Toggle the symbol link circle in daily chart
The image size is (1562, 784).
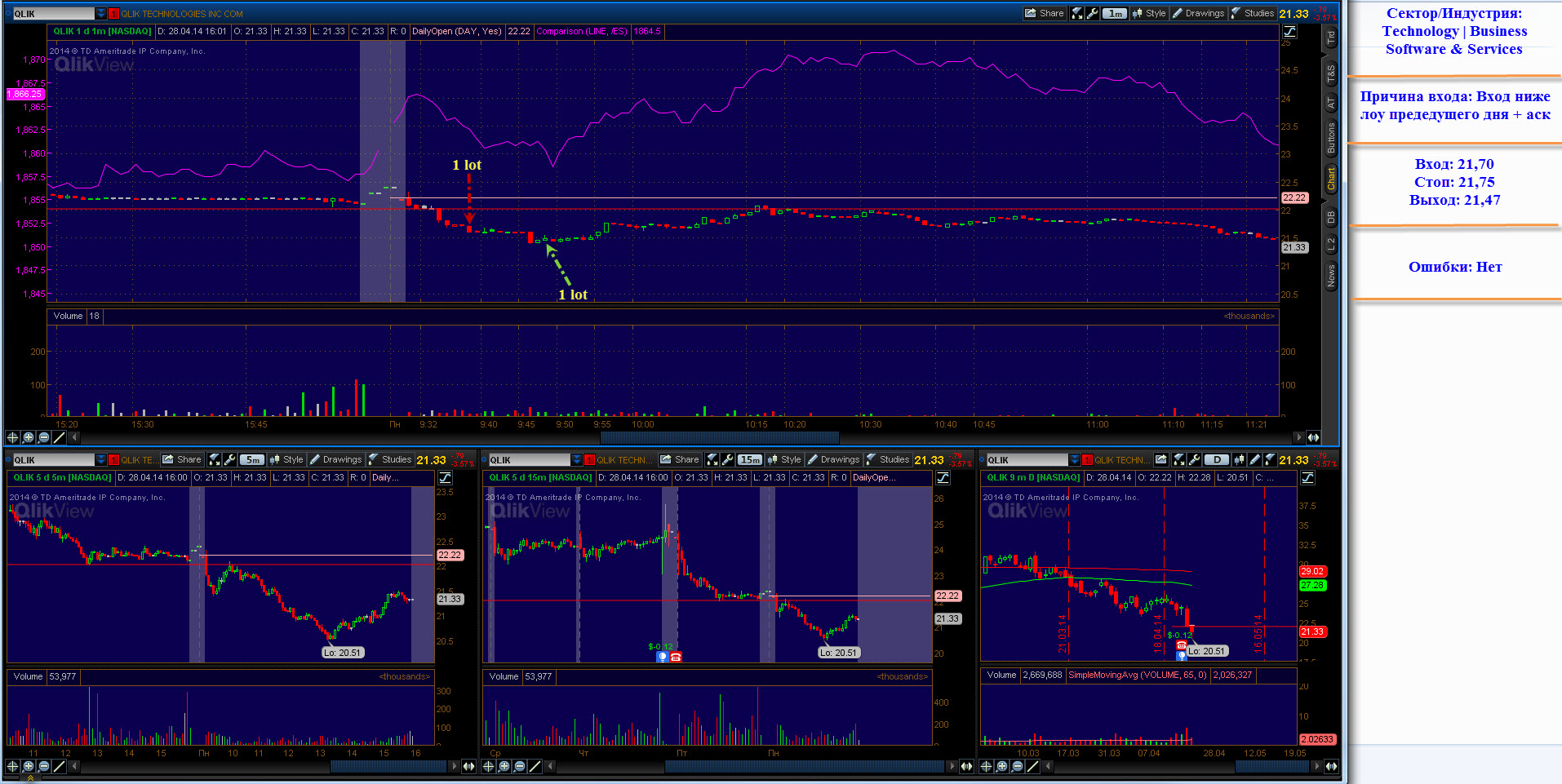982,460
